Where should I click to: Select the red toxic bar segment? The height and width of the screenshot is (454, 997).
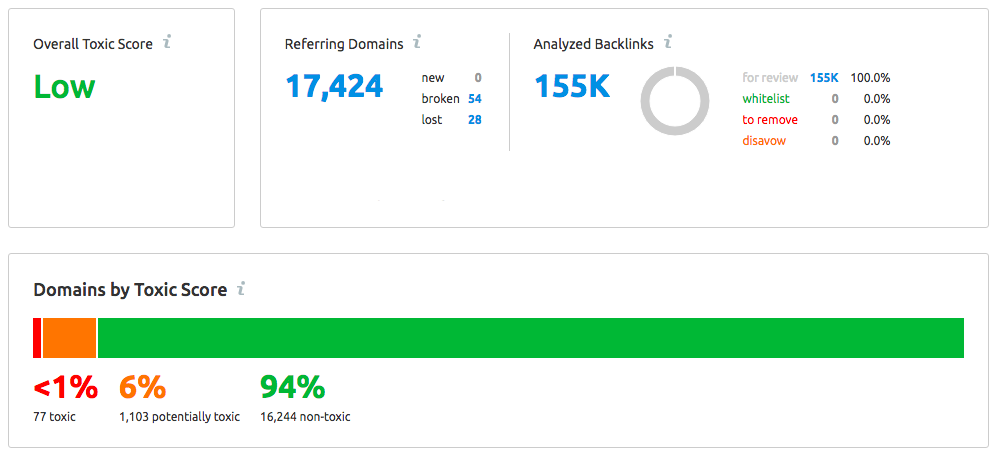point(37,338)
